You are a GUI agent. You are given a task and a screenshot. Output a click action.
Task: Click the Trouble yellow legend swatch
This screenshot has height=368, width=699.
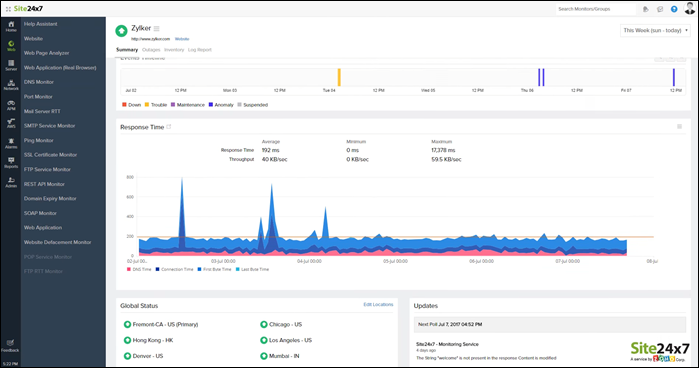pos(147,105)
